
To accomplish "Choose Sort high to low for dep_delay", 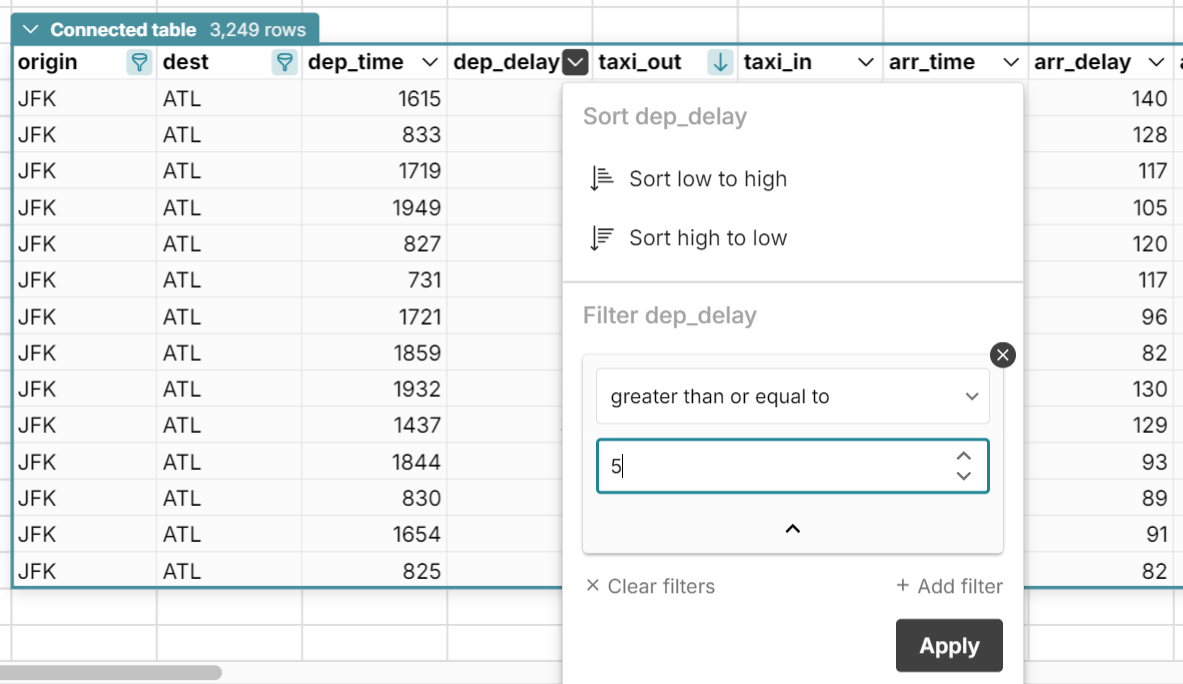I will tap(708, 237).
